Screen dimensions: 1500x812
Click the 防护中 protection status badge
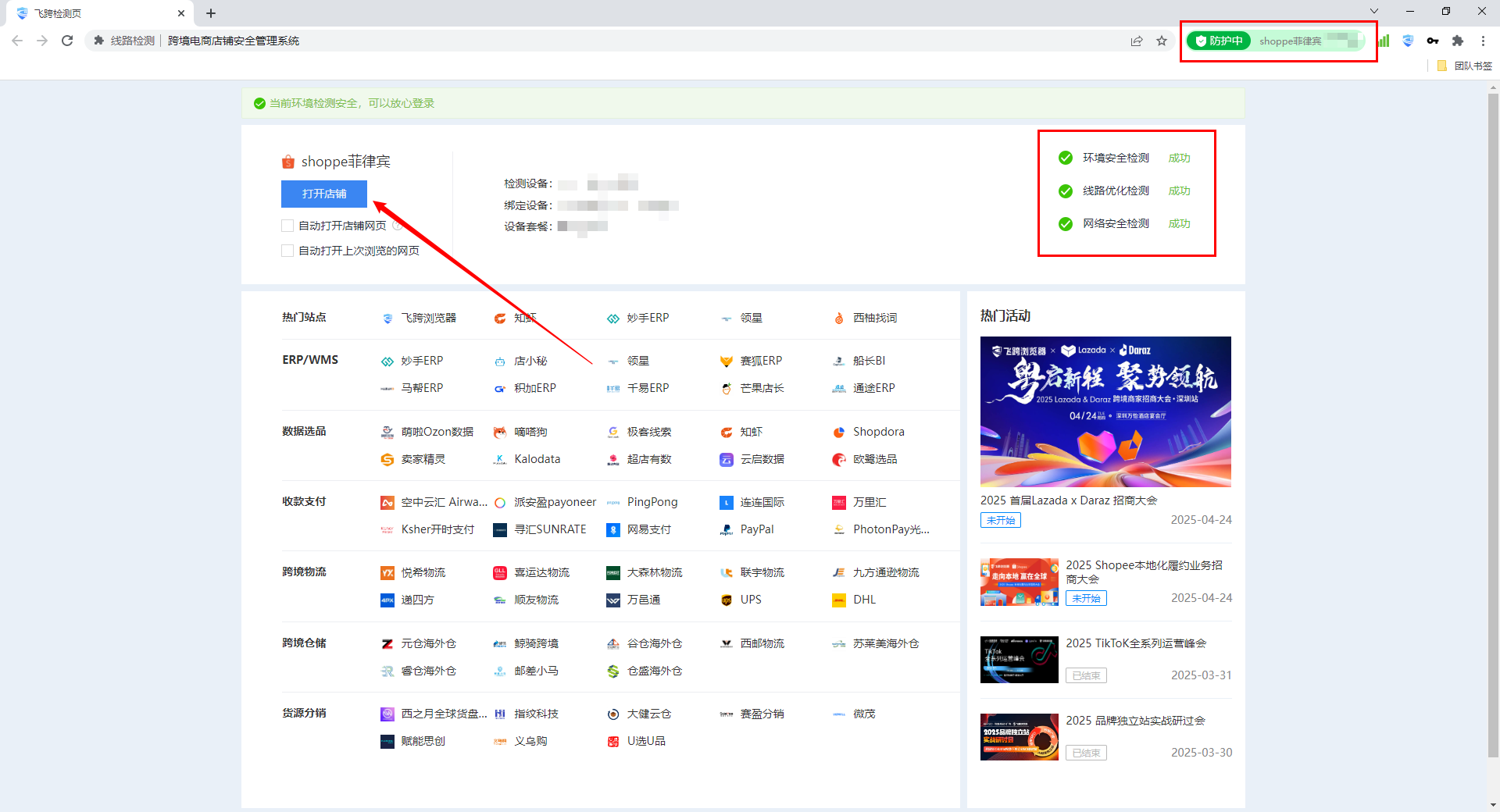coord(1219,41)
